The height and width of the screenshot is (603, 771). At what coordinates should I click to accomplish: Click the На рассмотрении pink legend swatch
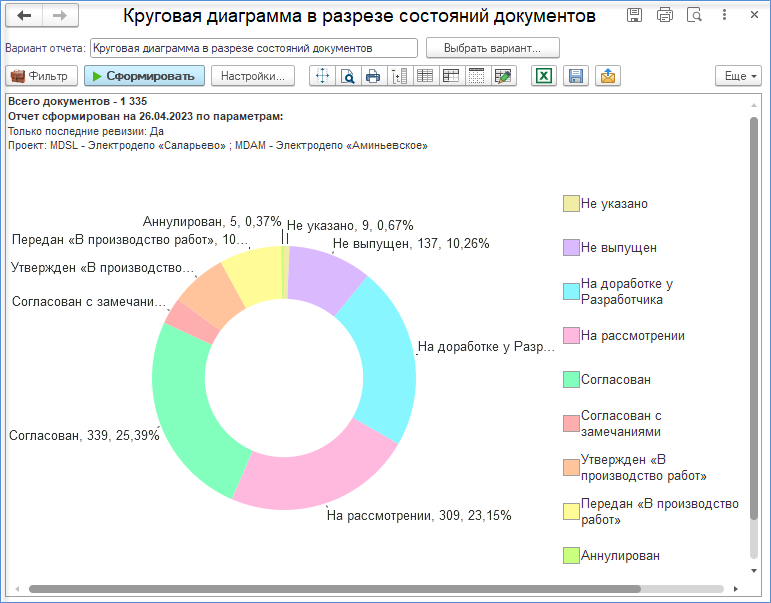tap(571, 336)
